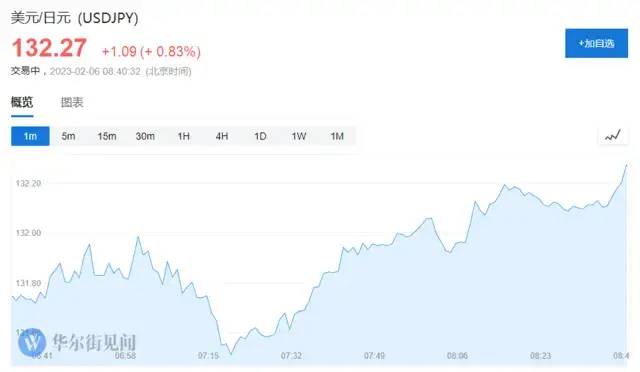The width and height of the screenshot is (640, 372).
Task: Select the 1m interval
Action: pyautogui.click(x=30, y=136)
